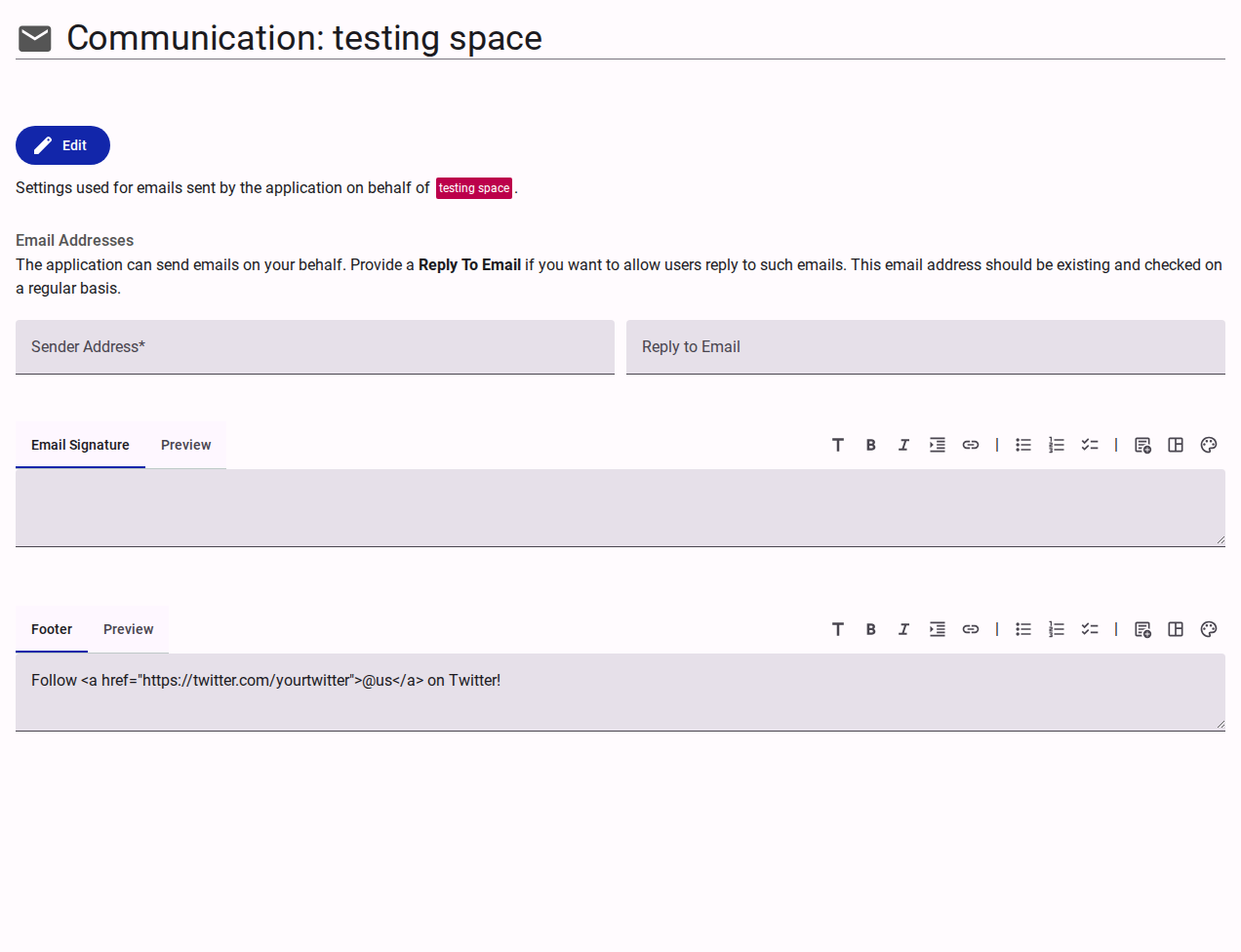Insert numbered list in signature toolbar

tap(1057, 445)
